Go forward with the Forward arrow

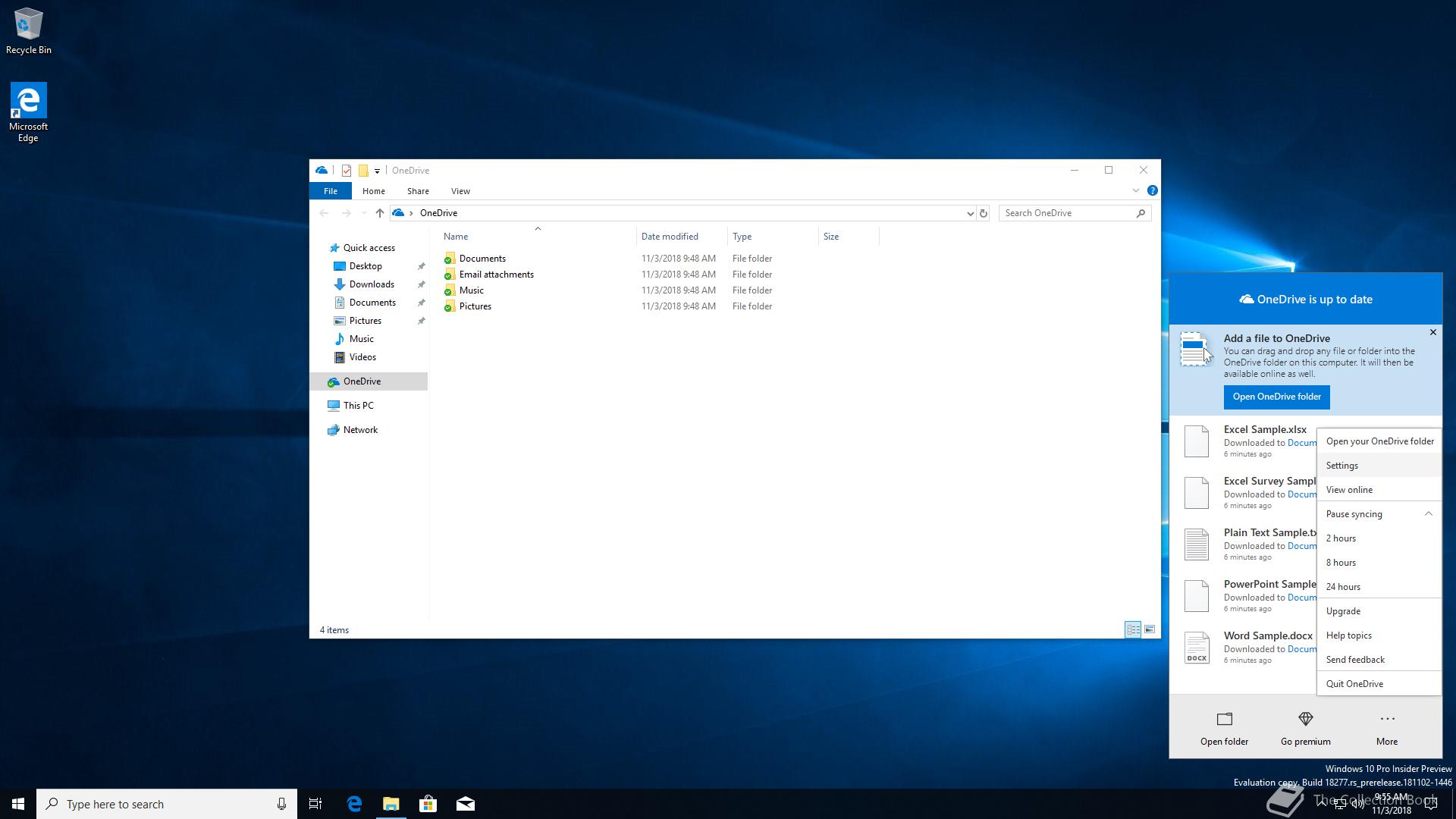coord(346,213)
